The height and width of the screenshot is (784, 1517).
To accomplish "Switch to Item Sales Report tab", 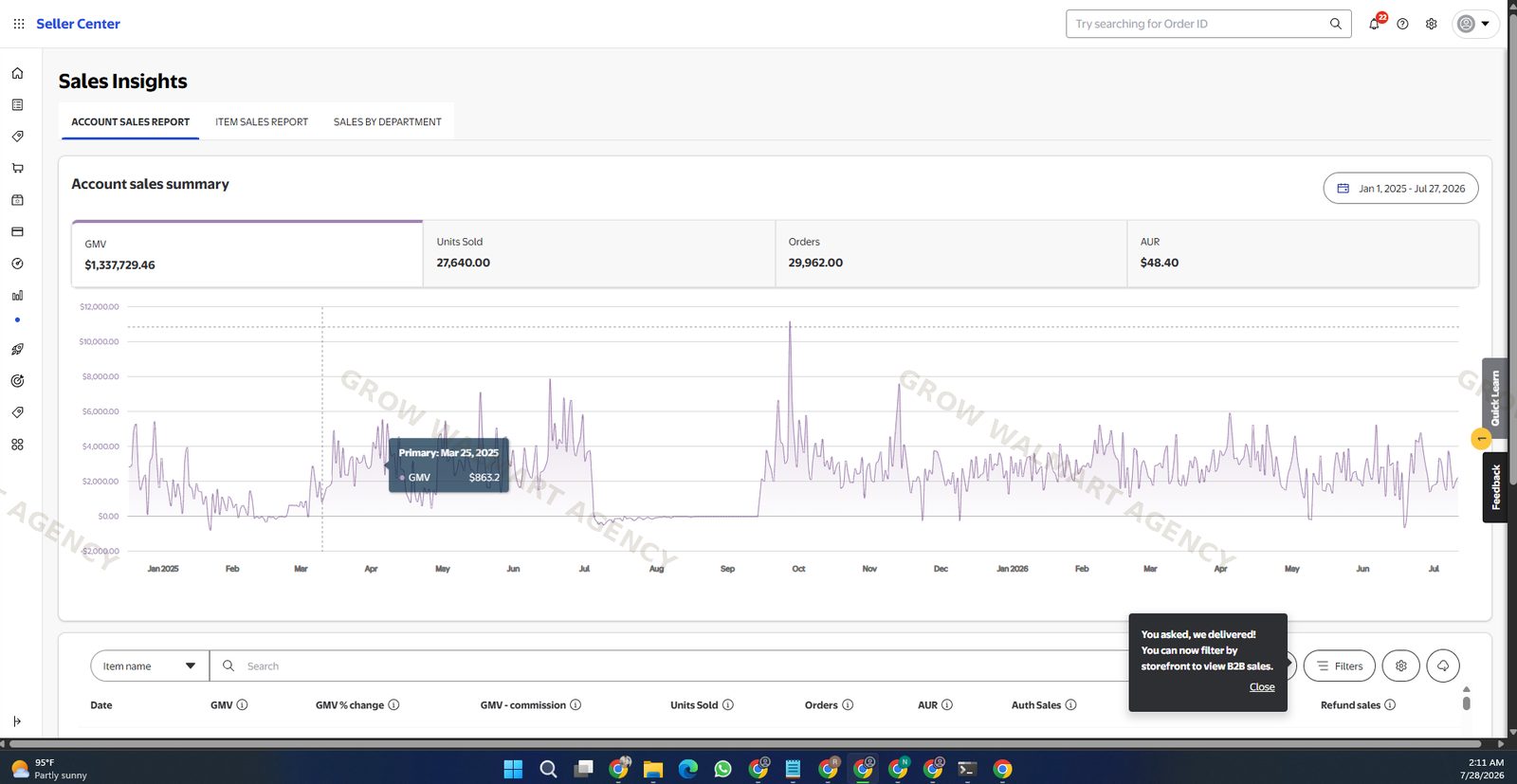I will 262,122.
